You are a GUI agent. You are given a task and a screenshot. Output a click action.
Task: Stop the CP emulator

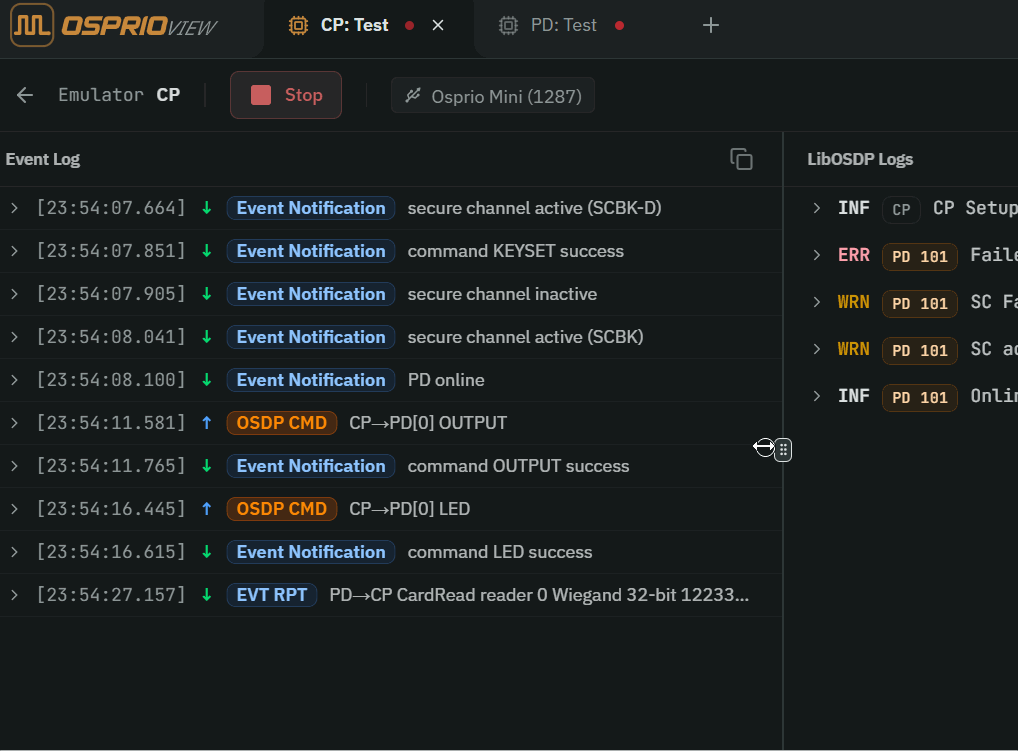coord(286,95)
